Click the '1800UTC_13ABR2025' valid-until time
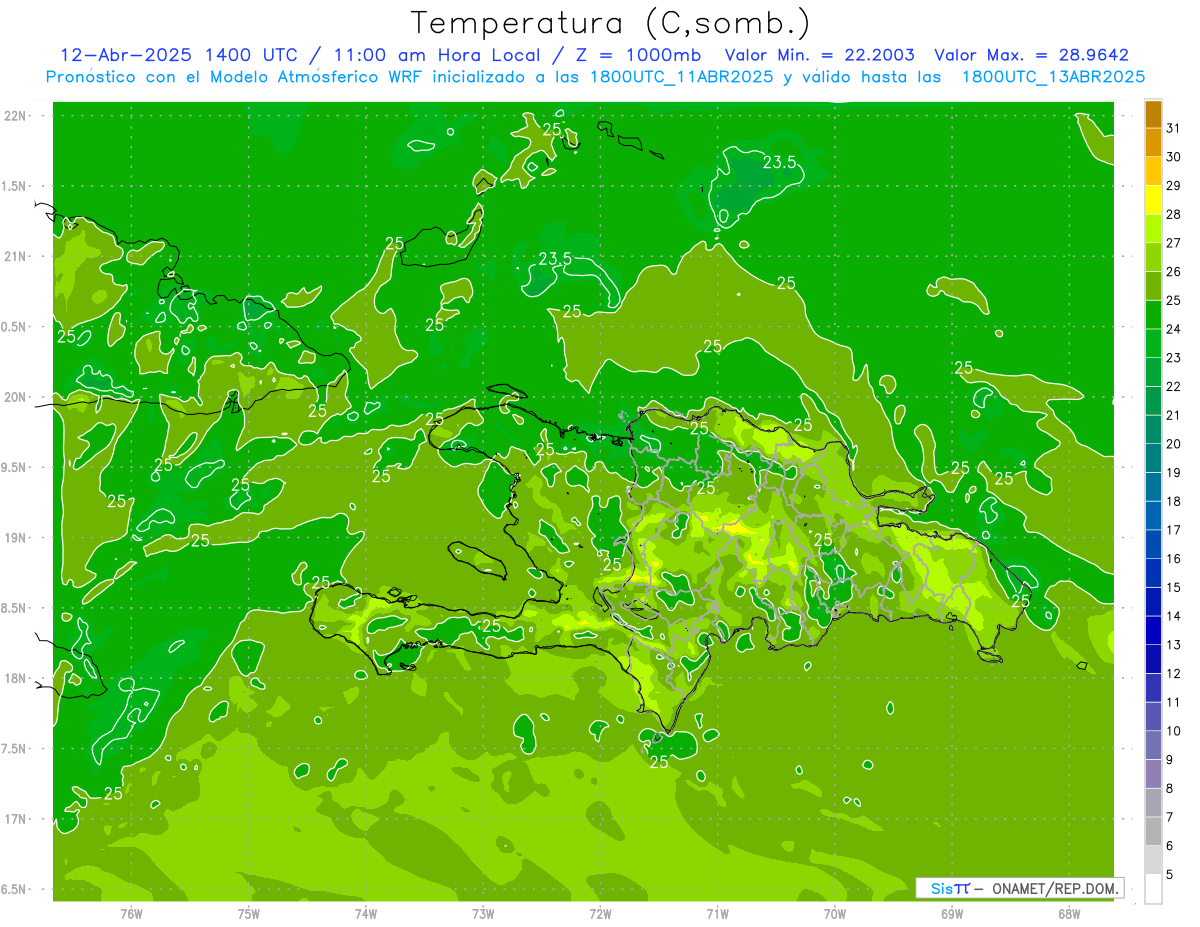This screenshot has height=927, width=1200. click(x=1053, y=77)
